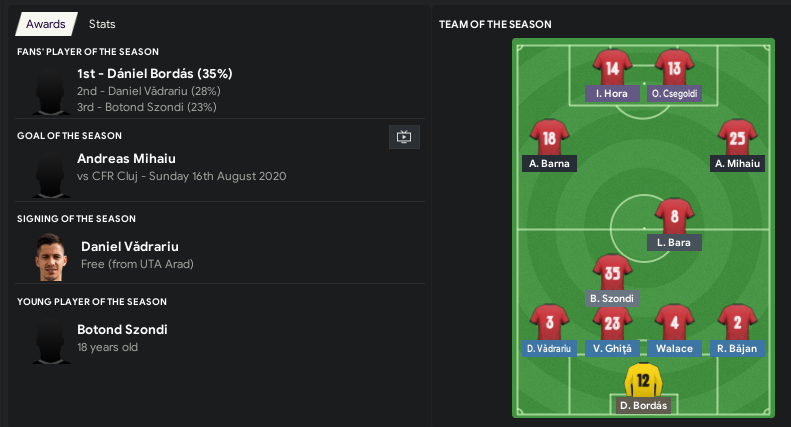791x427 pixels.
Task: Click D. Vădrariu's number 3 shirt icon
Action: [549, 322]
